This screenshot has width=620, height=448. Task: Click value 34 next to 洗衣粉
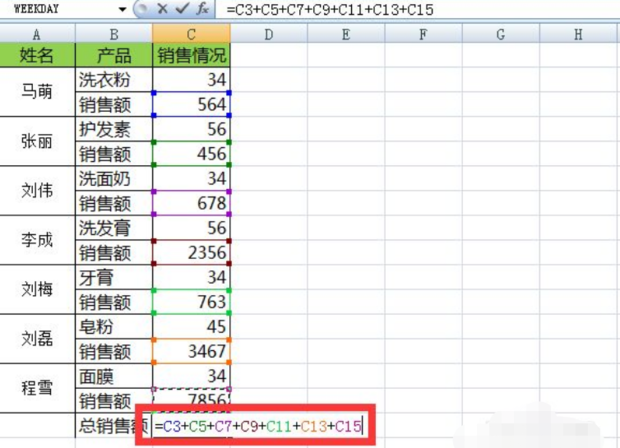(x=191, y=80)
